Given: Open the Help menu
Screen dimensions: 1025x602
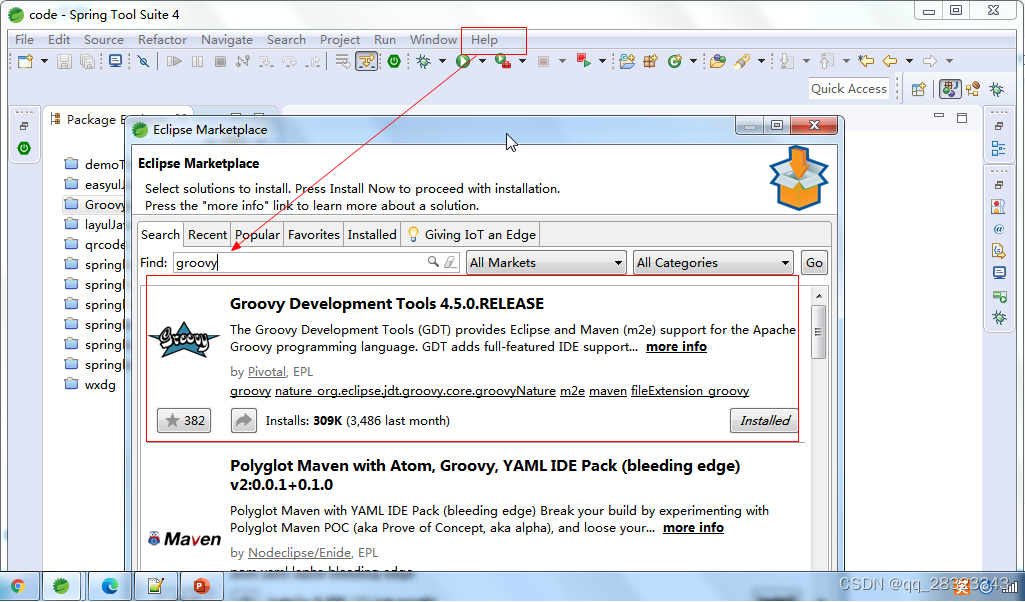Looking at the screenshot, I should click(x=484, y=40).
